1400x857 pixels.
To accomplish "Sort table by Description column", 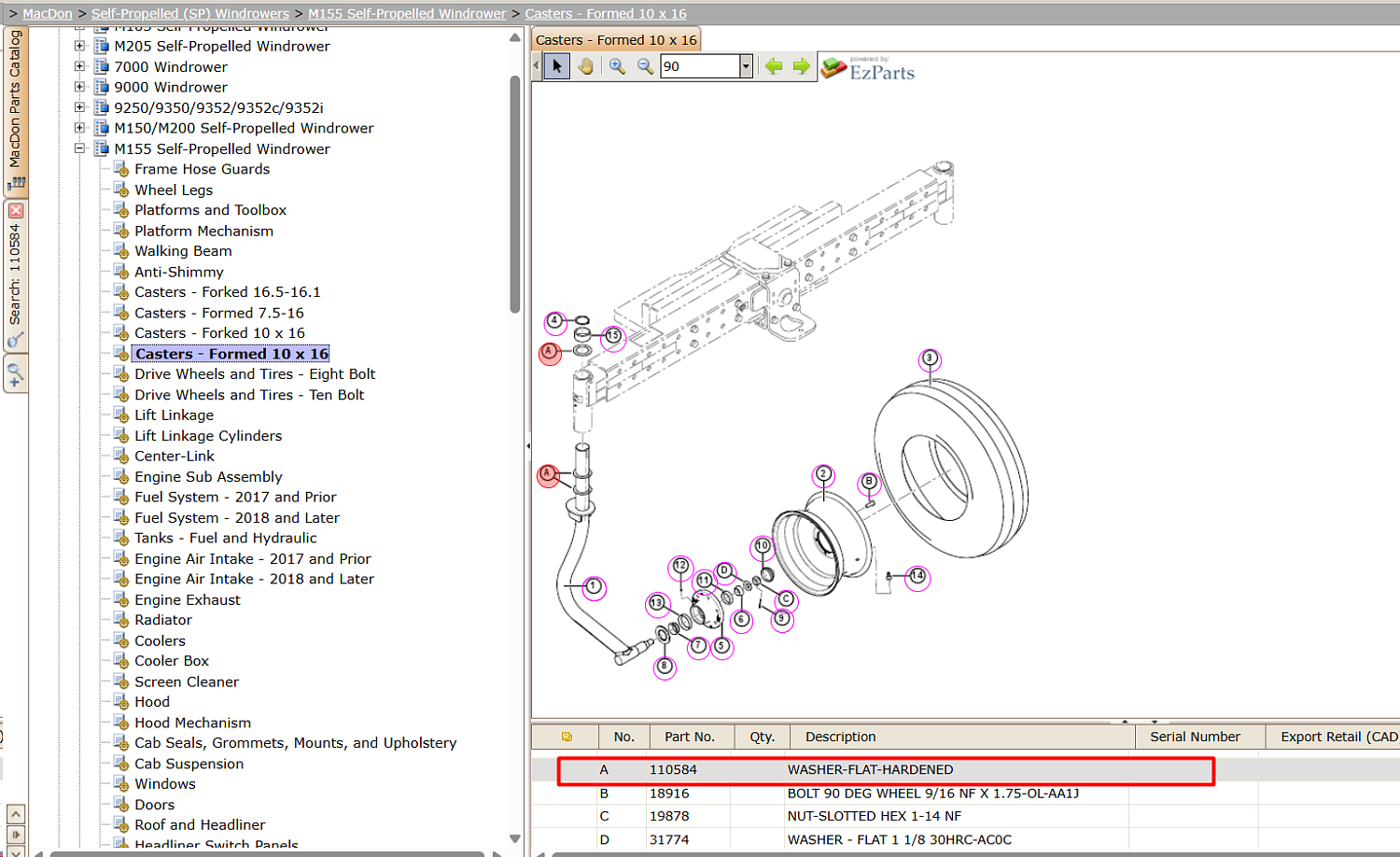I will 961,737.
